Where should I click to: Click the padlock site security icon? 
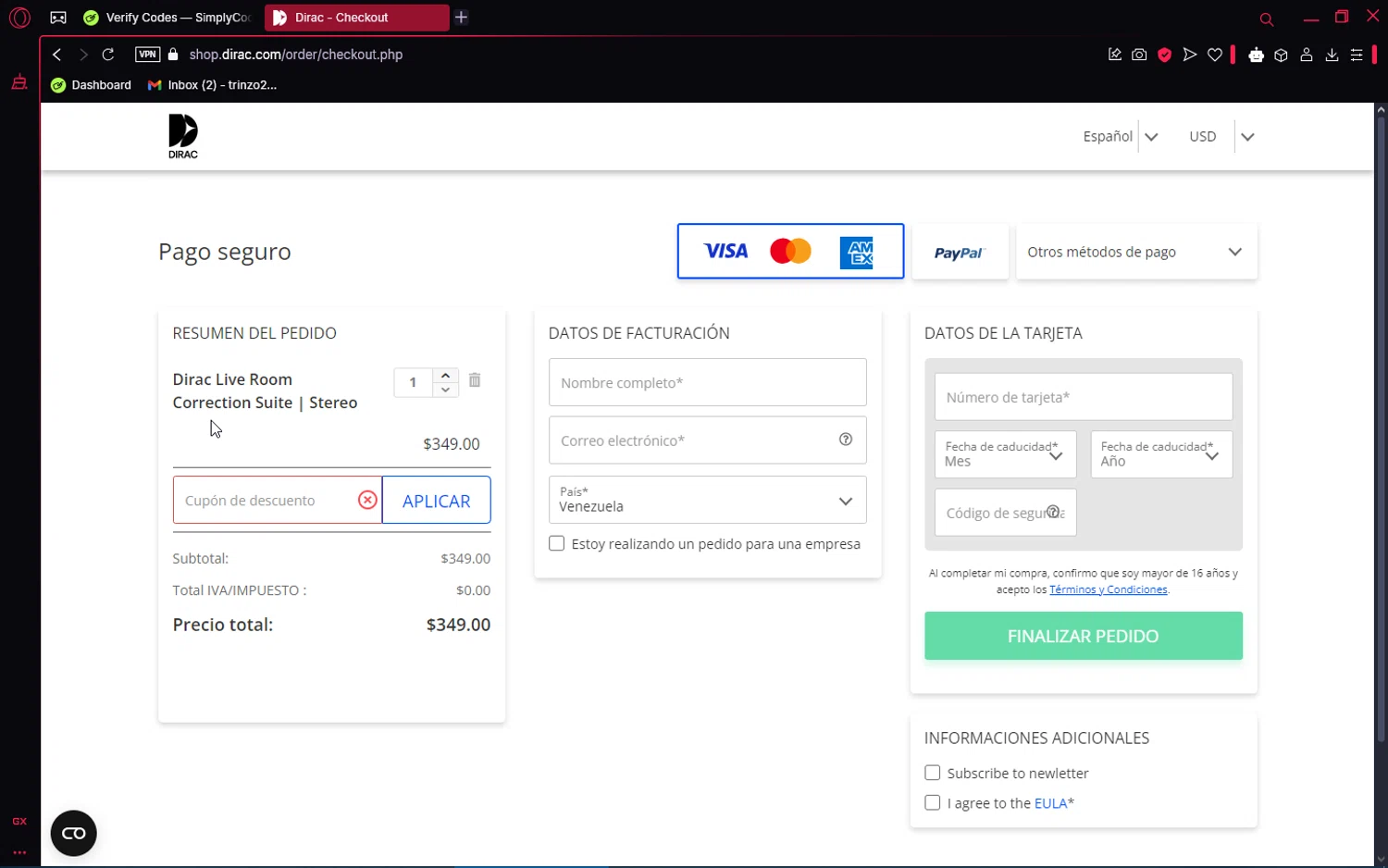(173, 55)
